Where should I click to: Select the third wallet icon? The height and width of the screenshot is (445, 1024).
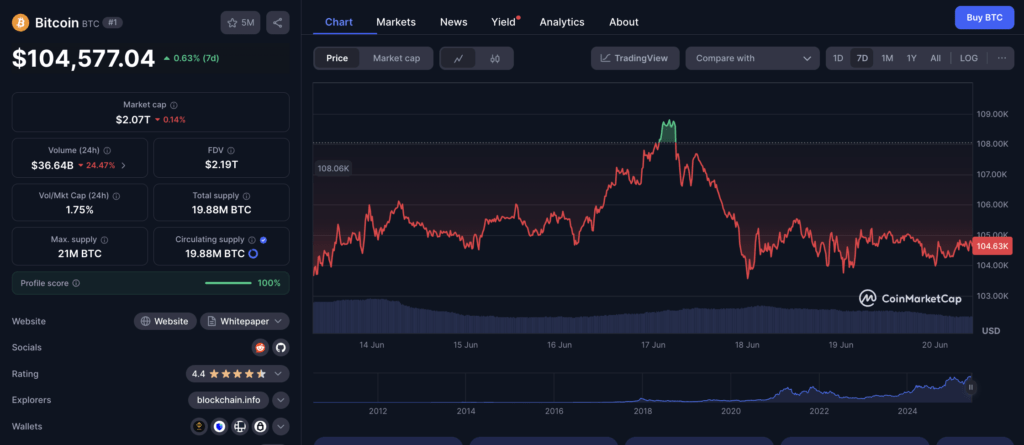pos(240,427)
